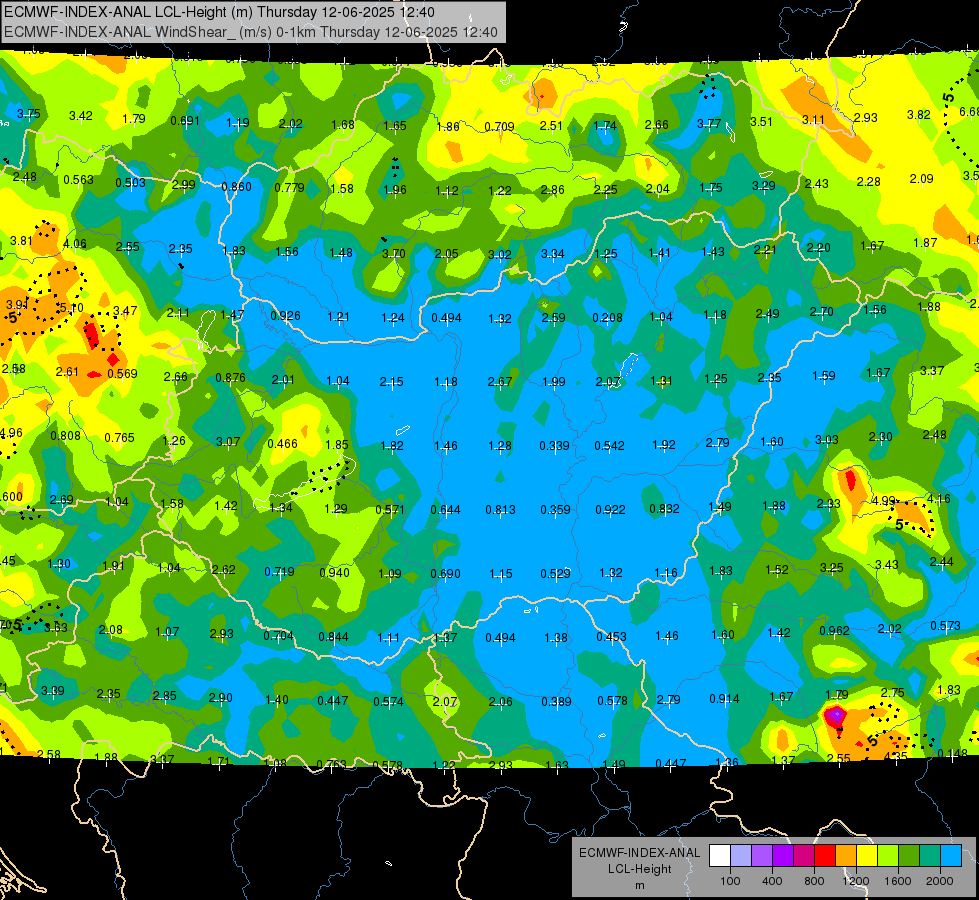Click the wind shear value 0.844
The height and width of the screenshot is (900, 979).
pos(333,636)
